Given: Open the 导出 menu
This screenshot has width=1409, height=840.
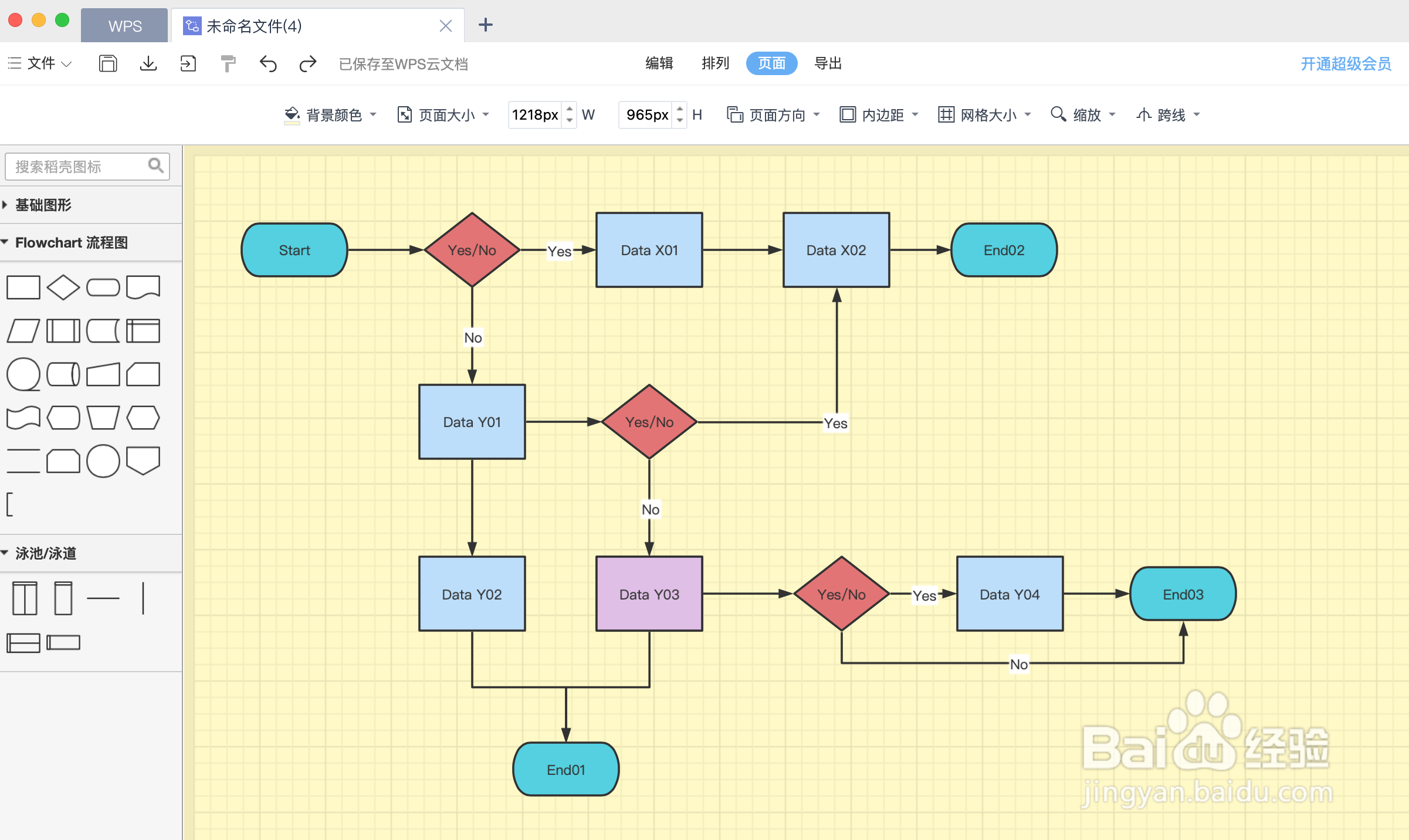Looking at the screenshot, I should 828,63.
